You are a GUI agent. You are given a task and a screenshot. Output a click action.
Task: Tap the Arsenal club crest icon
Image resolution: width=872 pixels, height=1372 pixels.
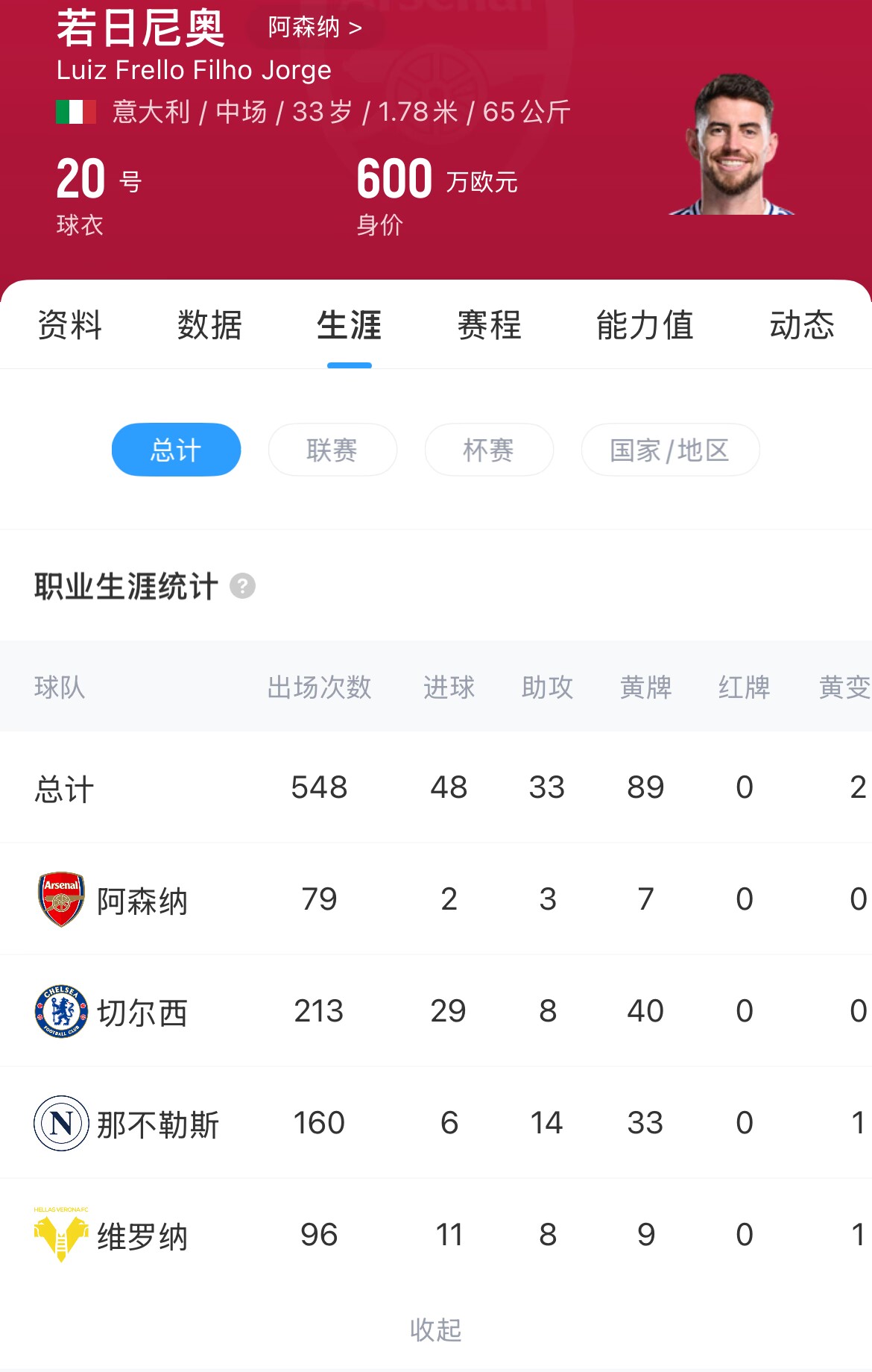(x=61, y=899)
